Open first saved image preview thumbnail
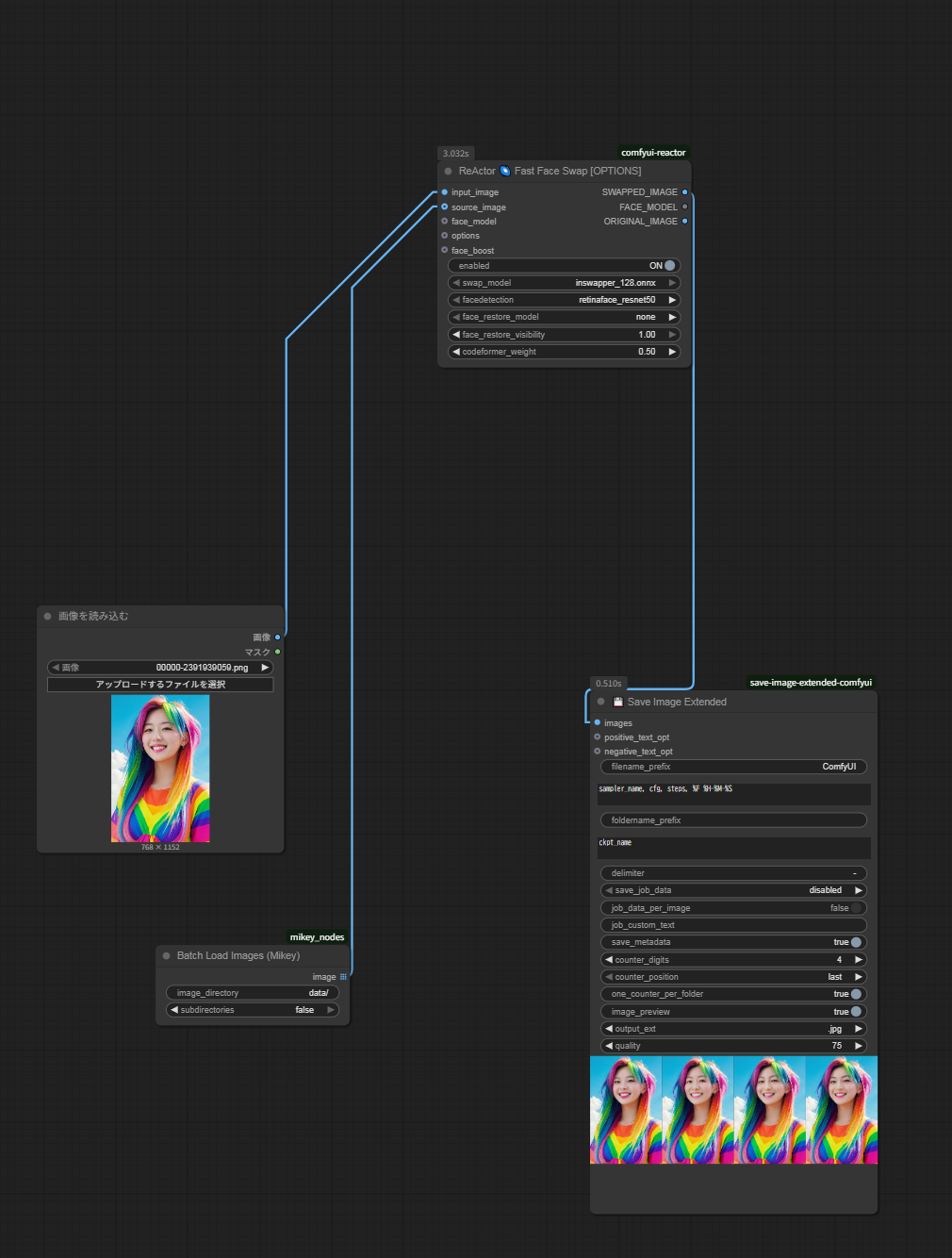Image resolution: width=952 pixels, height=1258 pixels. pos(626,1110)
